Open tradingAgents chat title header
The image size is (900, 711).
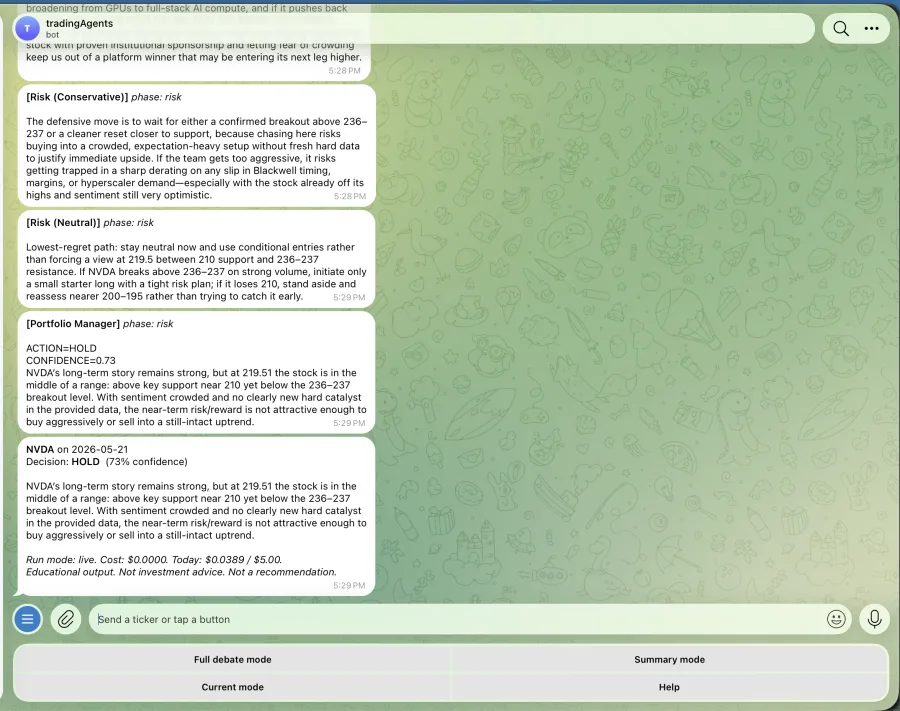pyautogui.click(x=79, y=23)
